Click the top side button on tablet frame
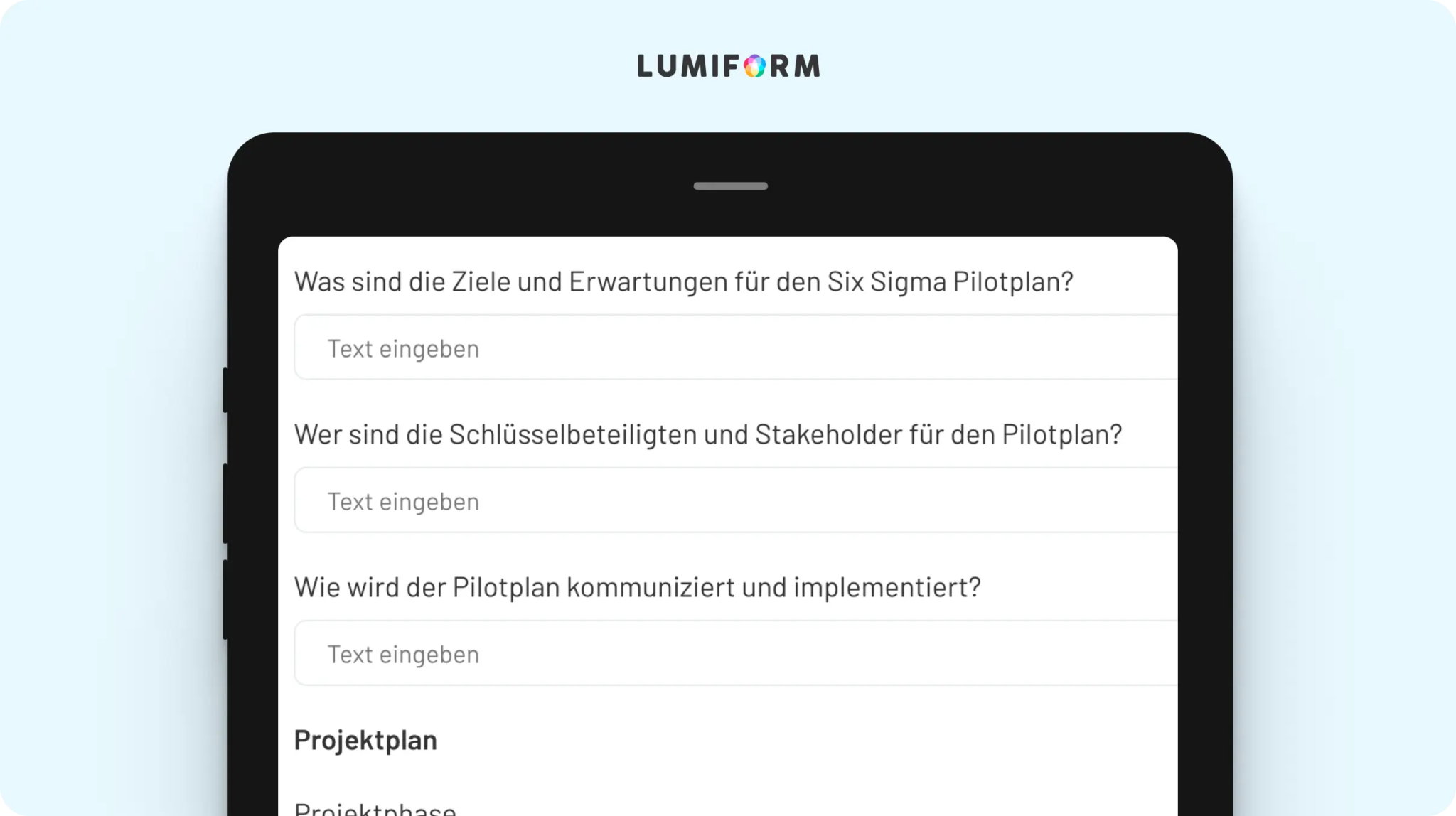 [x=225, y=390]
